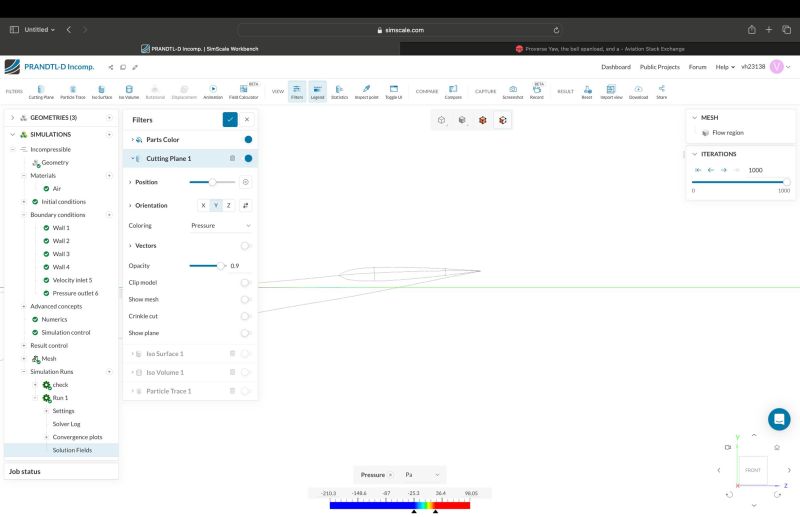The height and width of the screenshot is (517, 800).
Task: Go to Public Projects
Action: pos(660,67)
